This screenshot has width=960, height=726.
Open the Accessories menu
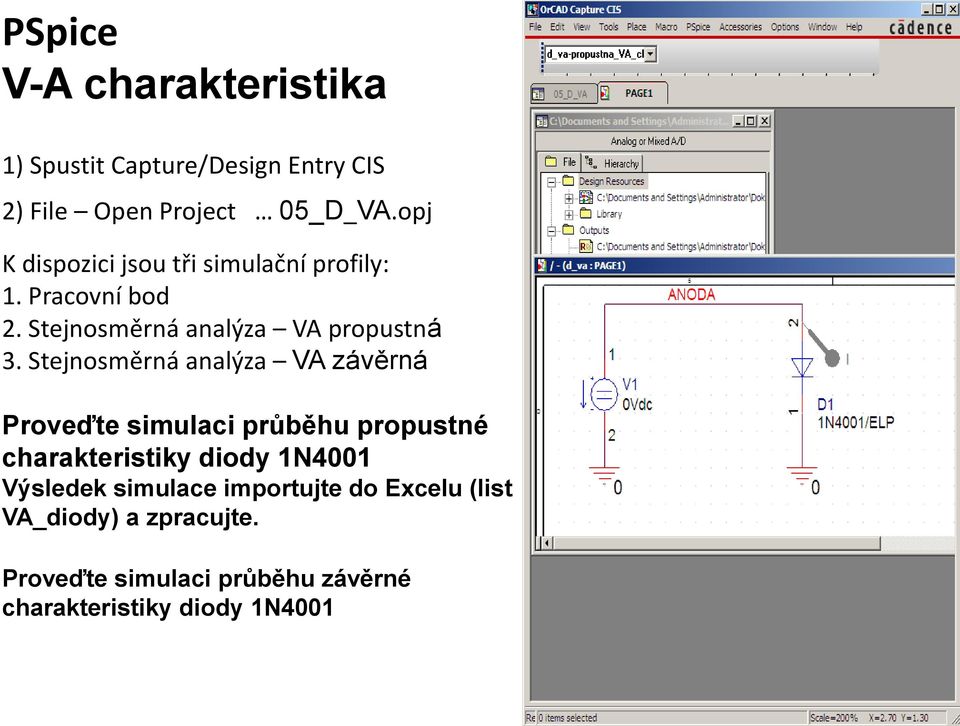click(x=740, y=27)
